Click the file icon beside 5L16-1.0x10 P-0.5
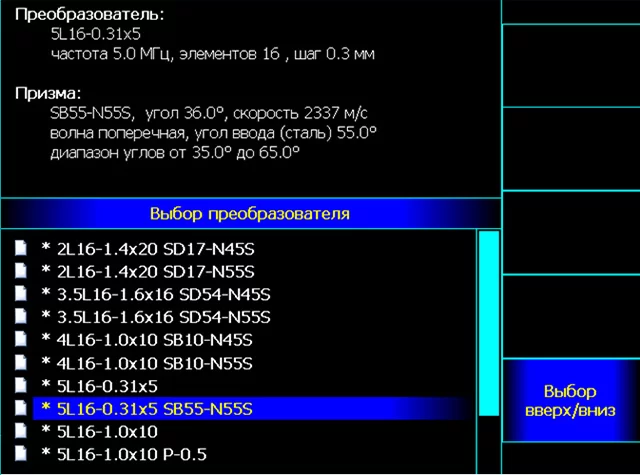This screenshot has width=640, height=475. [x=20, y=455]
